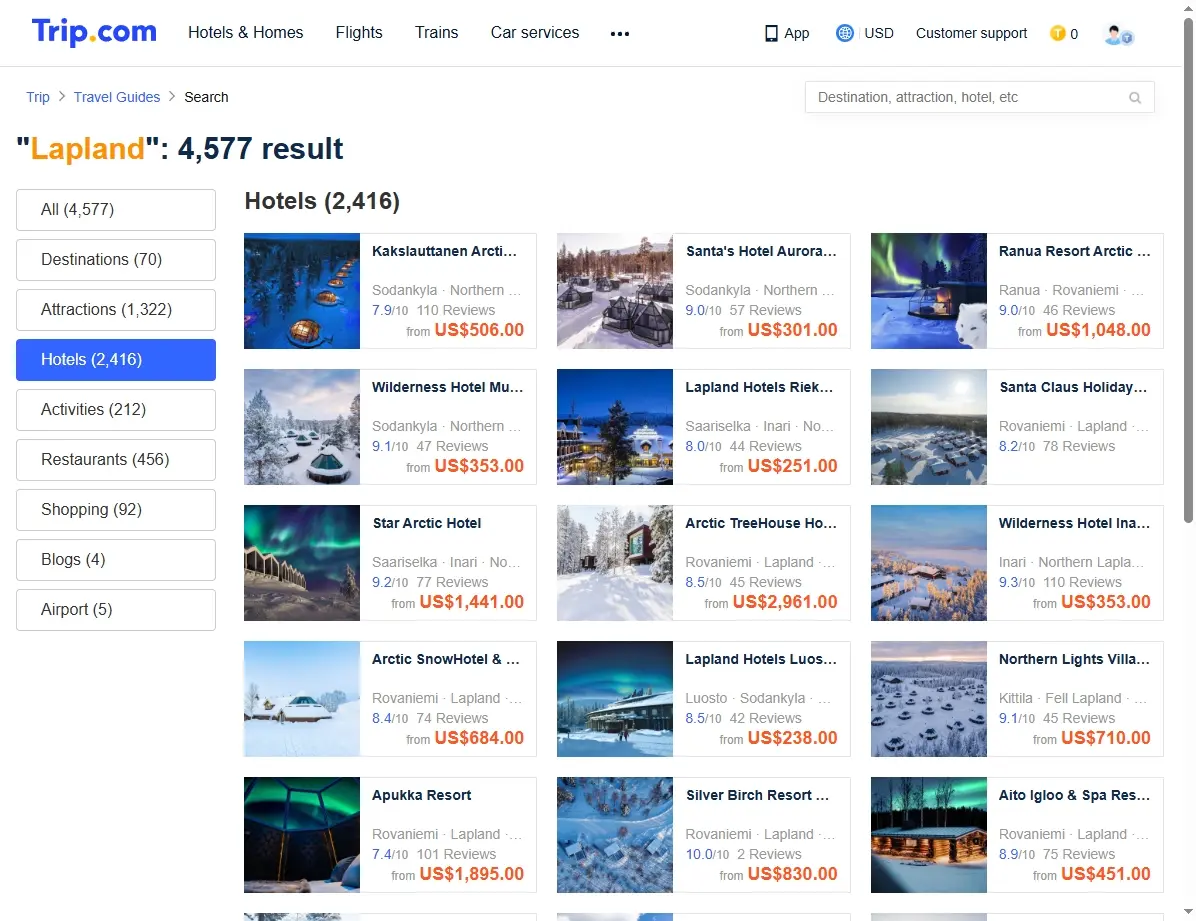Select the Blogs (4) filter
1196x921 pixels.
point(116,559)
